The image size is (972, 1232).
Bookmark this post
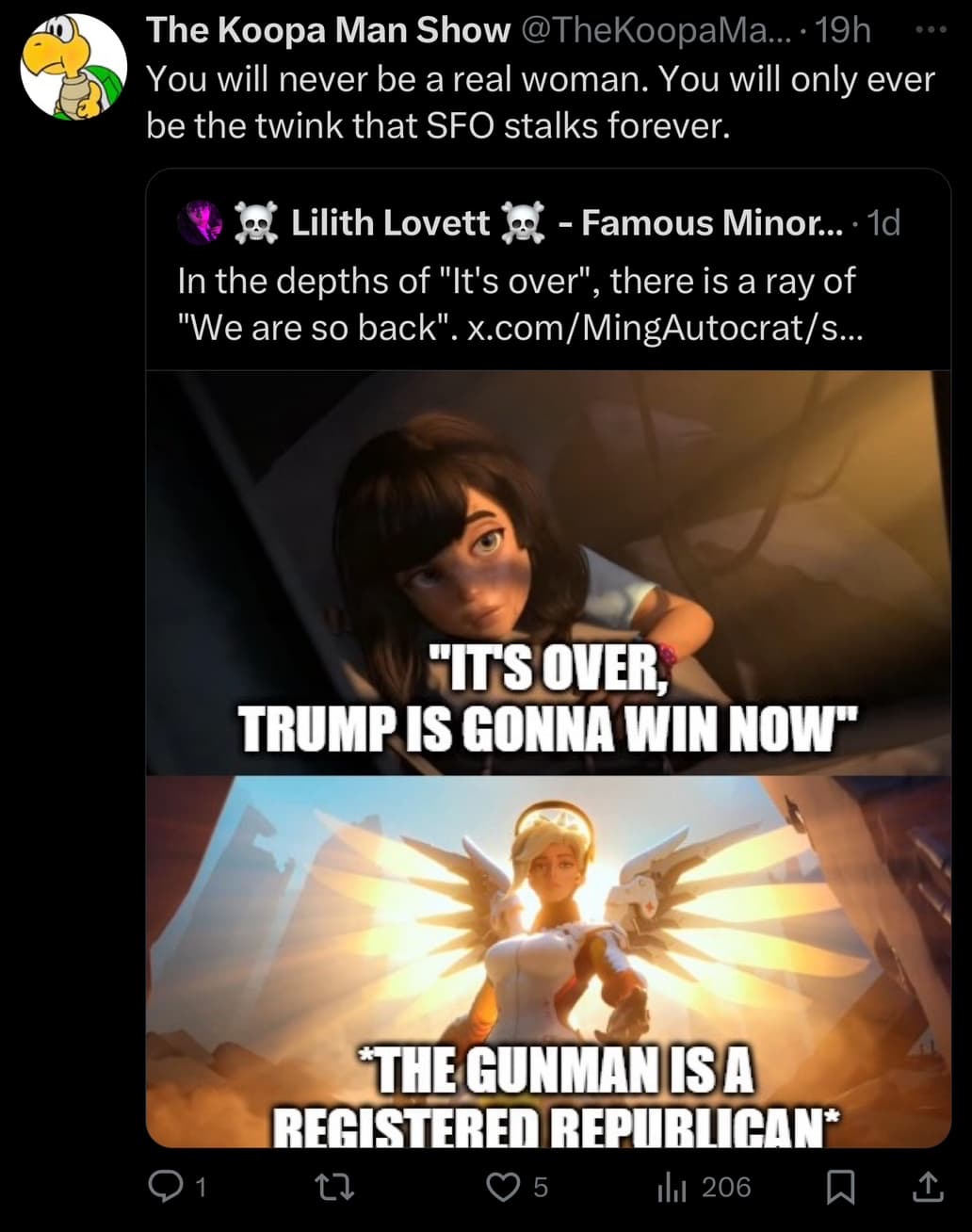[840, 1187]
